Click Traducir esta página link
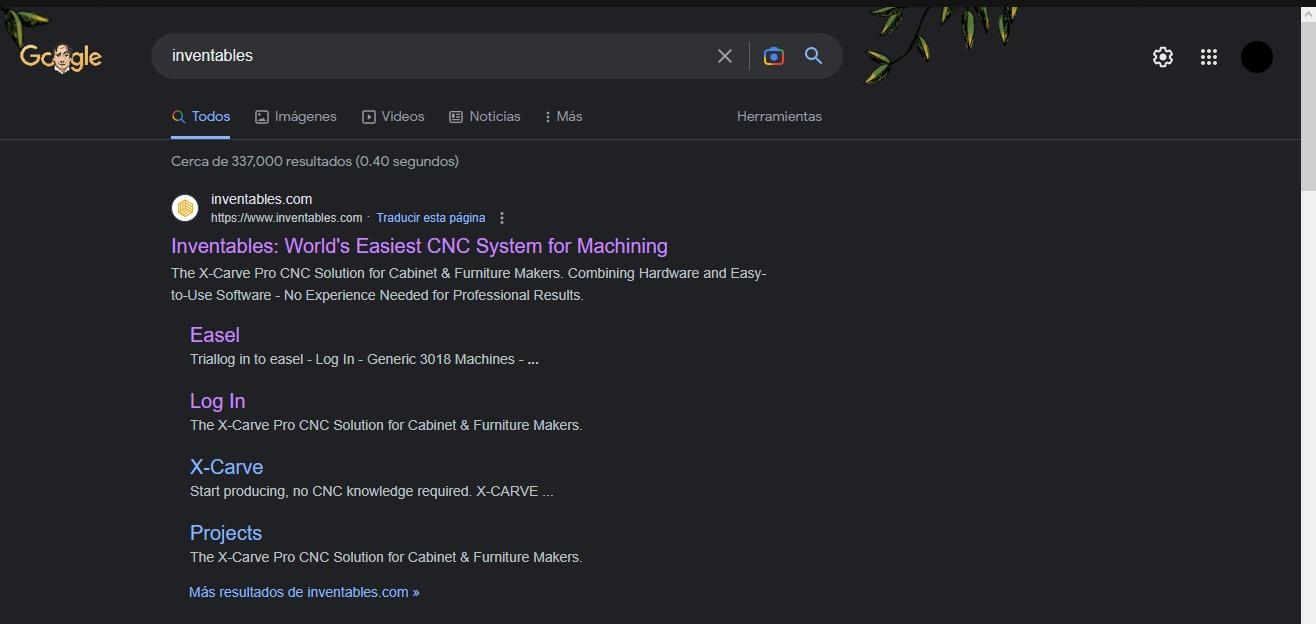1316x624 pixels. click(x=431, y=218)
